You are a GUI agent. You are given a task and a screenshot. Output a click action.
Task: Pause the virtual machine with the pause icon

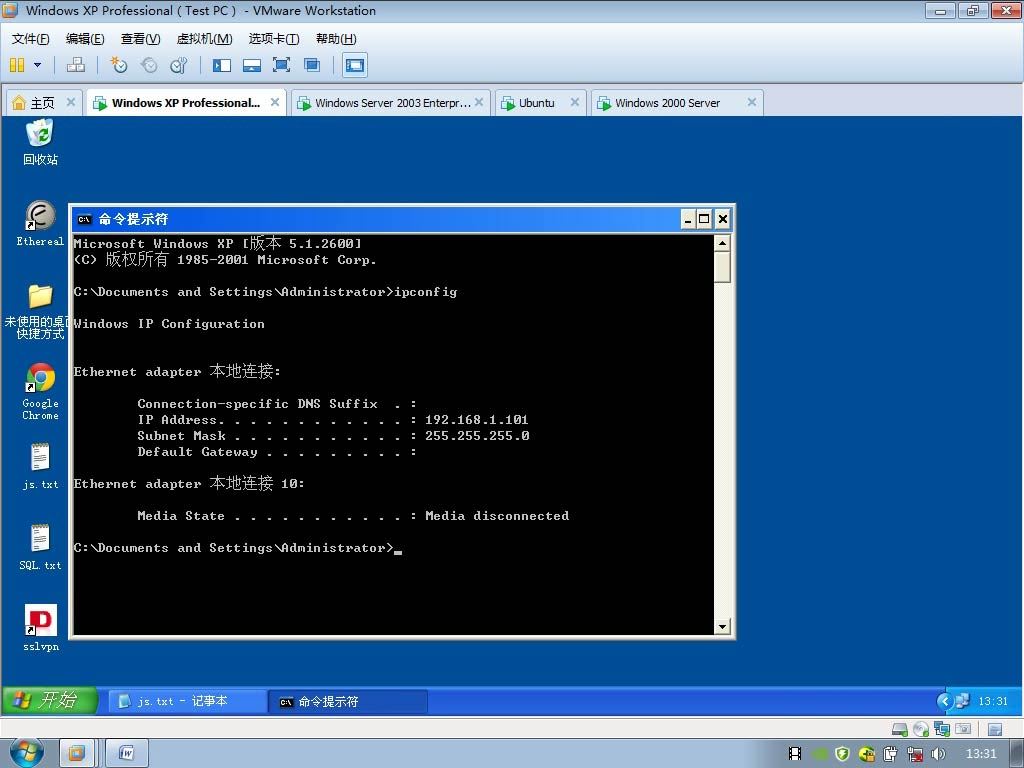click(17, 65)
